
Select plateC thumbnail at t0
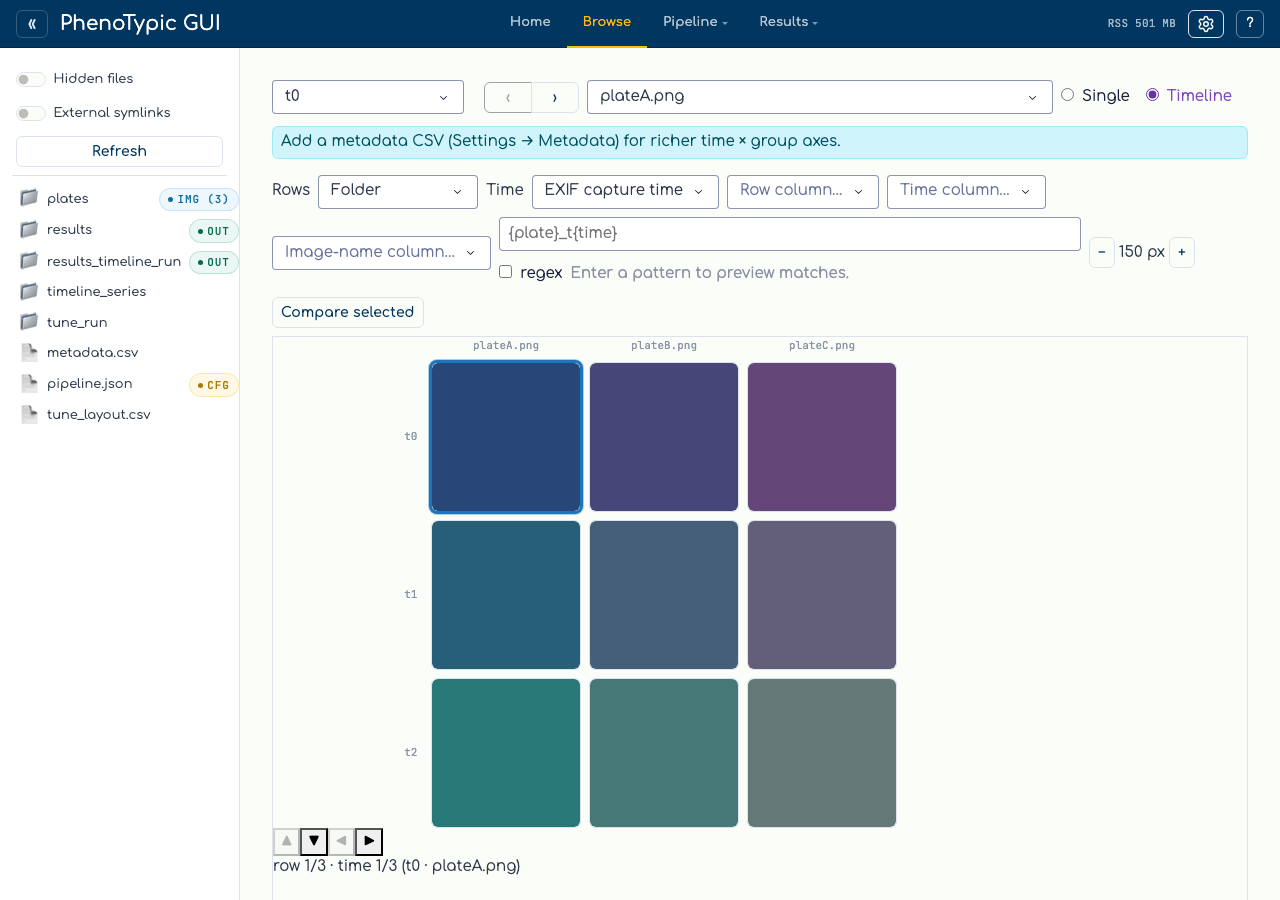click(x=822, y=437)
